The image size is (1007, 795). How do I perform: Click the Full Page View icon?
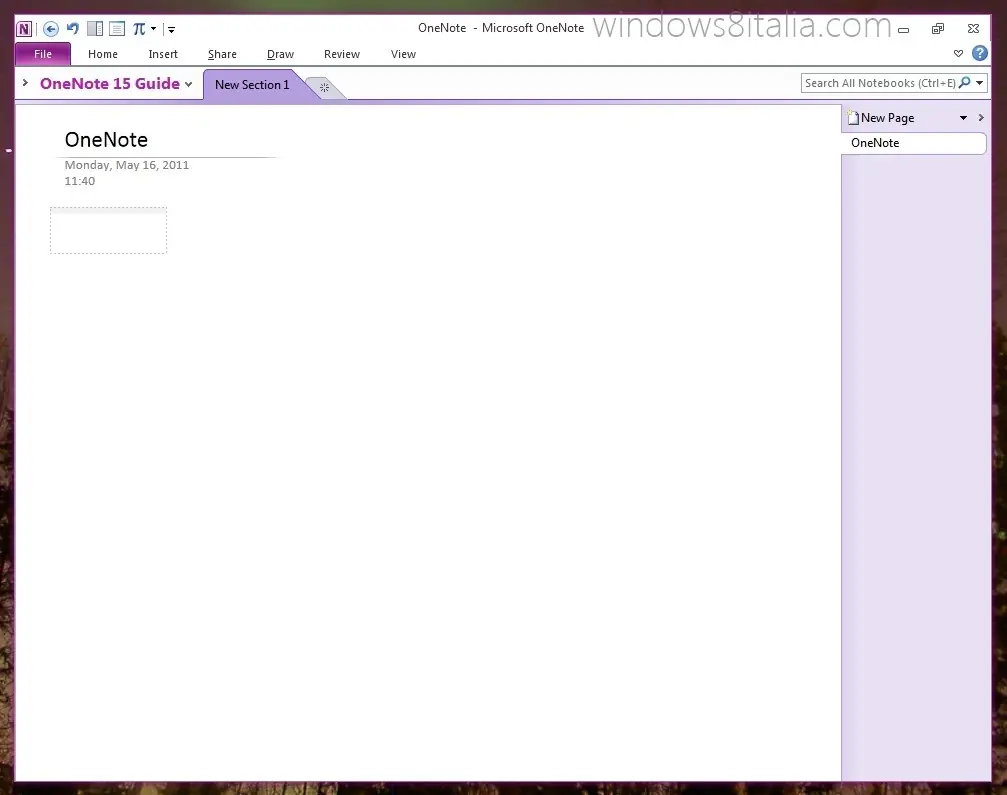pyautogui.click(x=116, y=28)
